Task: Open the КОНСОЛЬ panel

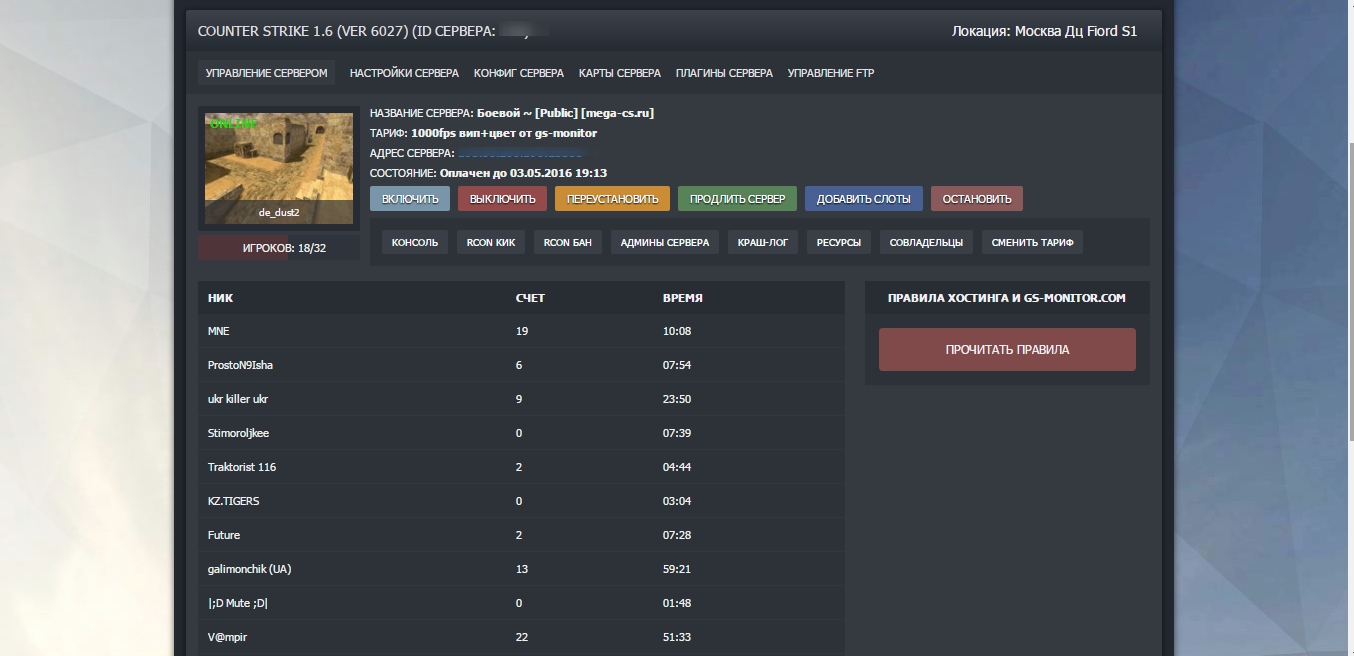Action: (414, 242)
